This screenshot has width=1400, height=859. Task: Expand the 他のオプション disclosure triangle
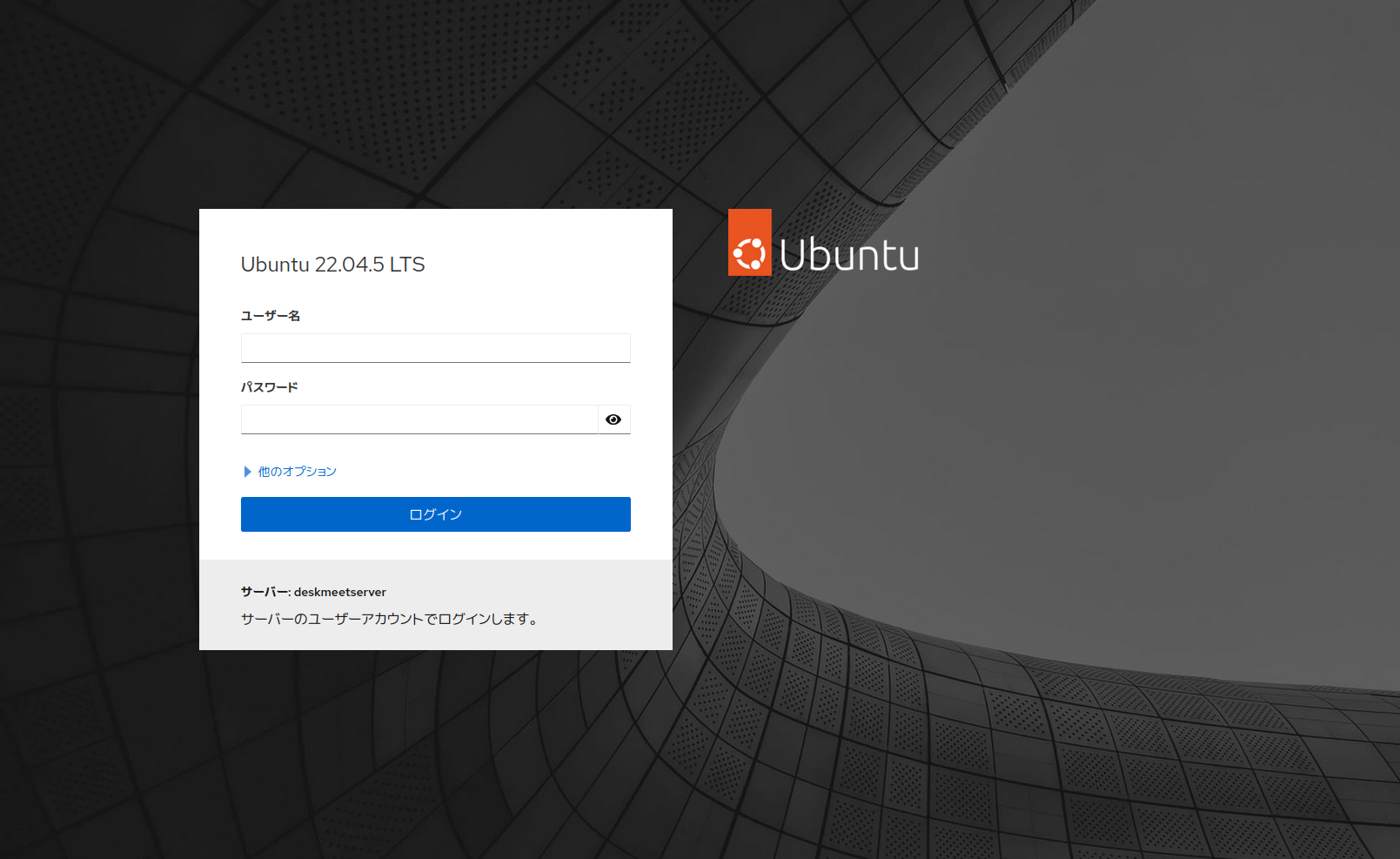coord(247,472)
